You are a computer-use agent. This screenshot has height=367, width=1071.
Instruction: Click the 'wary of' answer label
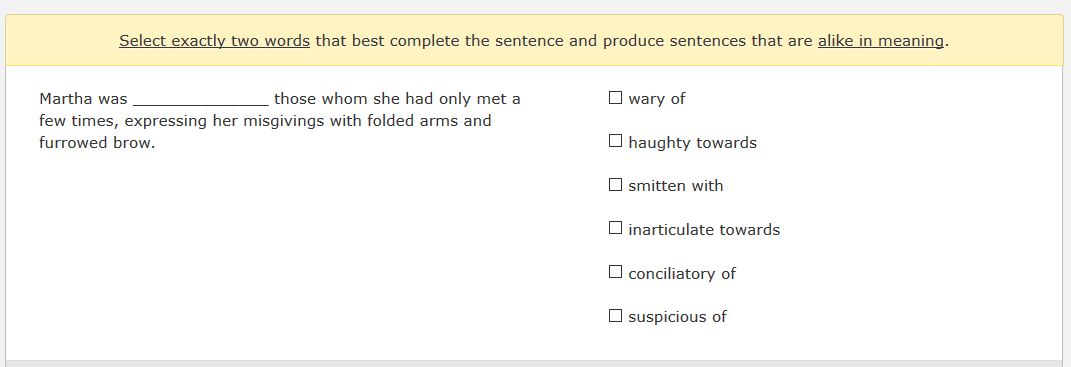click(x=656, y=98)
